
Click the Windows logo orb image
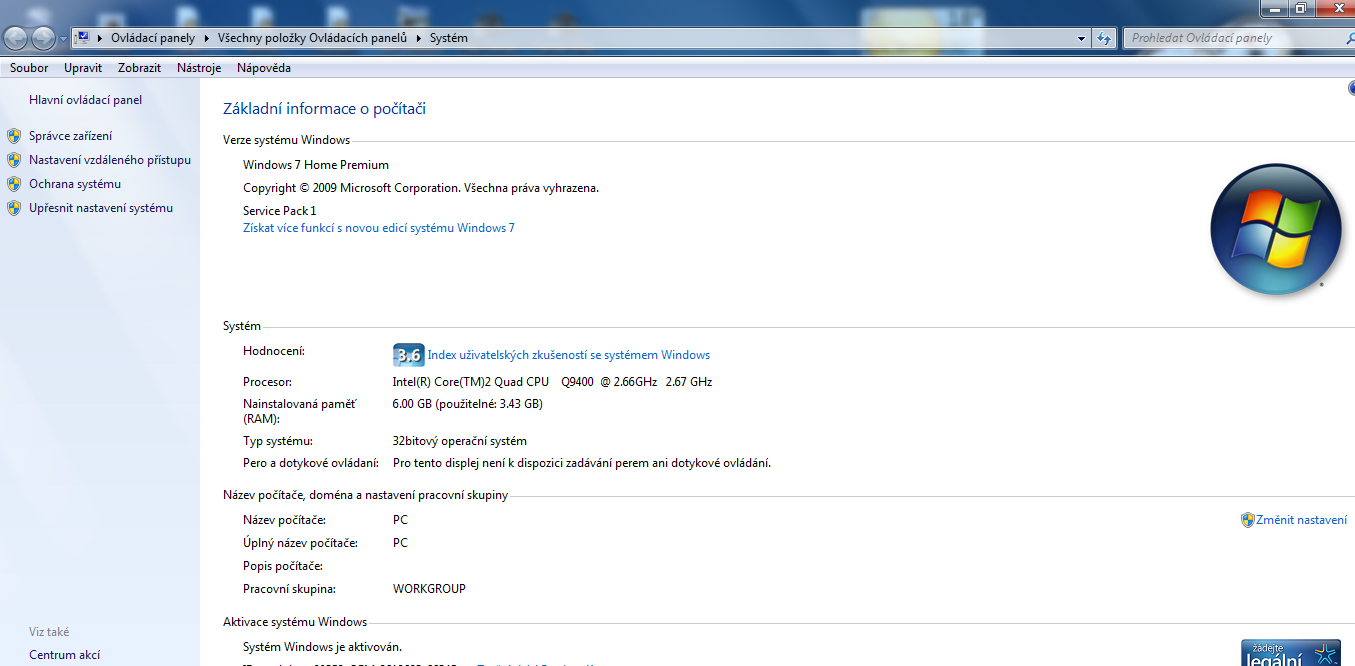click(1275, 229)
